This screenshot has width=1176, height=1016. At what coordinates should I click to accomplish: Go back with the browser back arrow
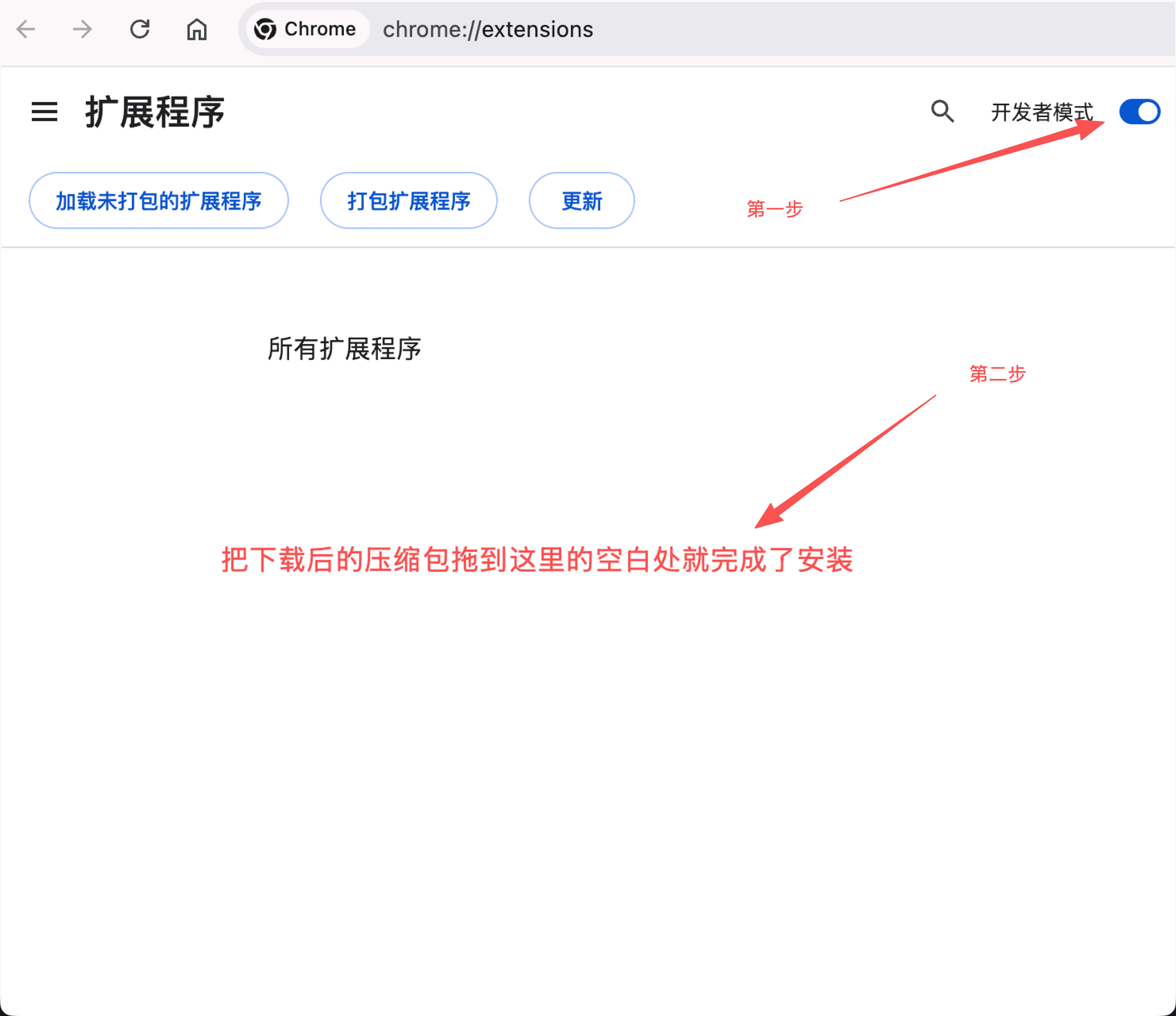coord(26,29)
